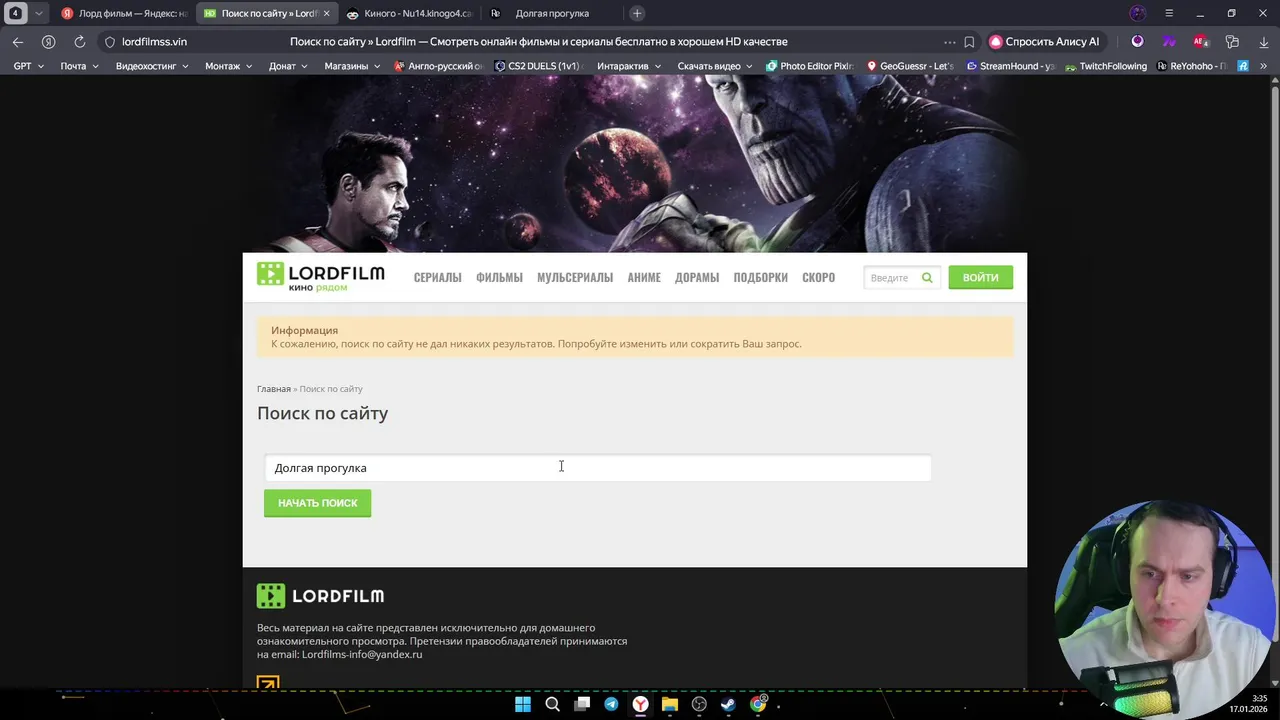The image size is (1280, 720).
Task: Open the Англо-русский bookmark
Action: pos(438,66)
